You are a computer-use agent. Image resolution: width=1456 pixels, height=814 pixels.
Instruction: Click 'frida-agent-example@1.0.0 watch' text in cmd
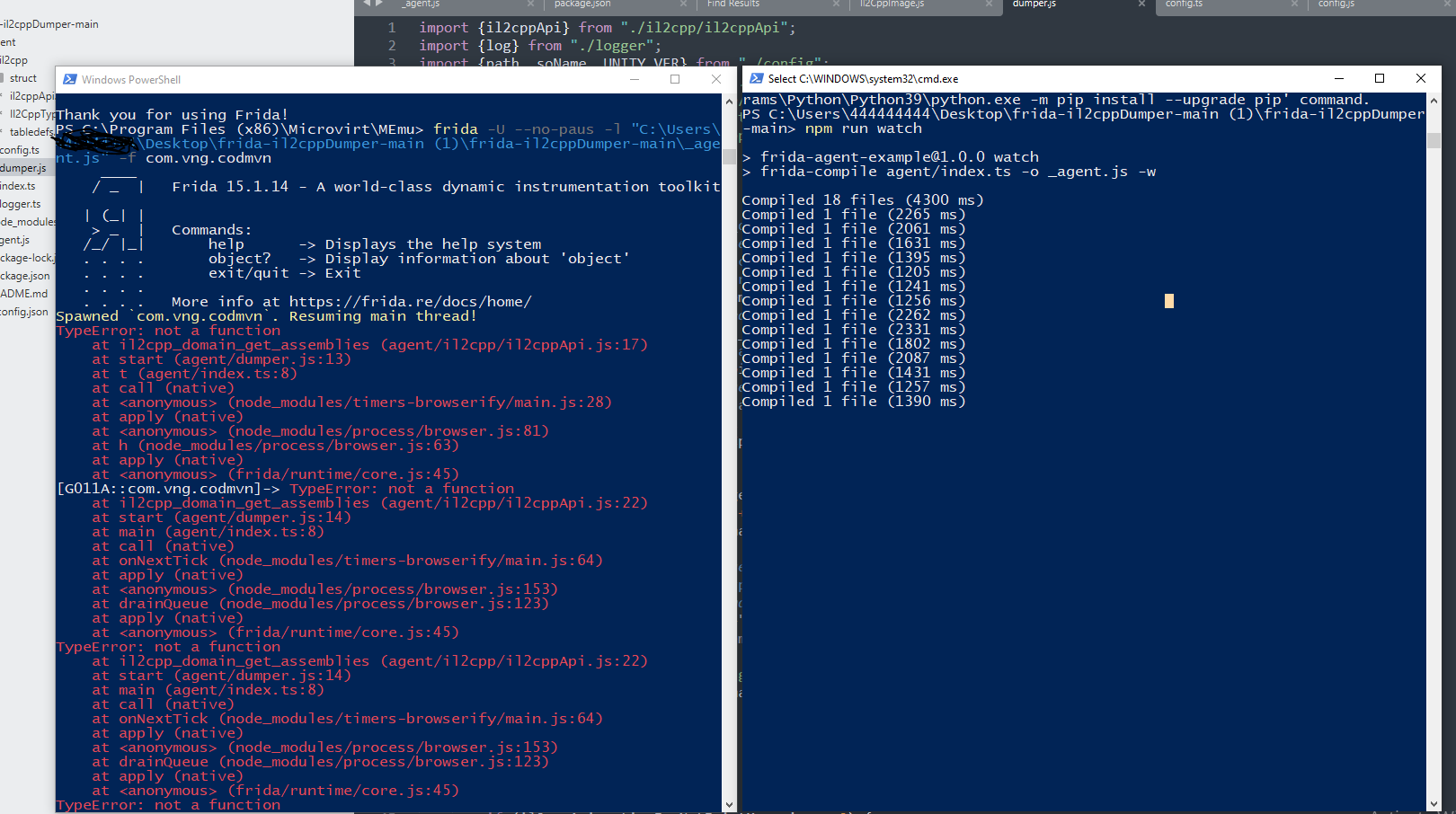tap(899, 157)
